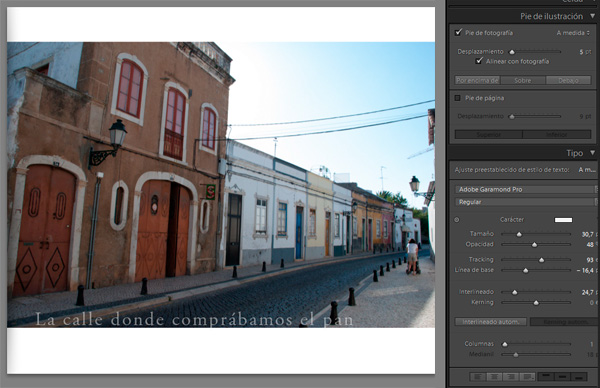This screenshot has width=600, height=388.
Task: Click the Opacidad slider handle
Action: [534, 245]
